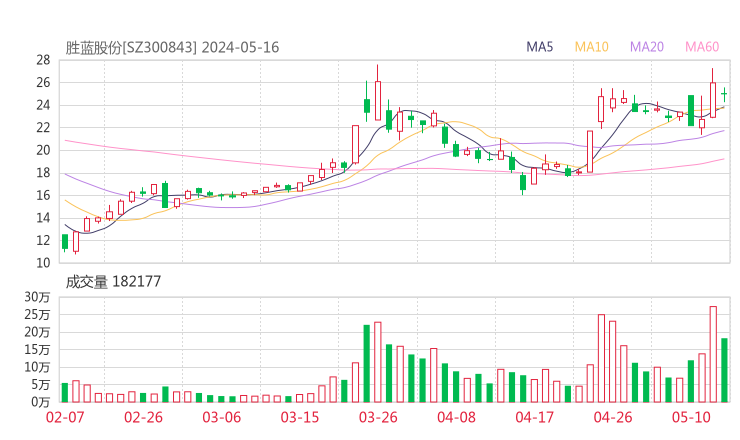
Task: Click the 28 price axis label
Action: [x=43, y=60]
